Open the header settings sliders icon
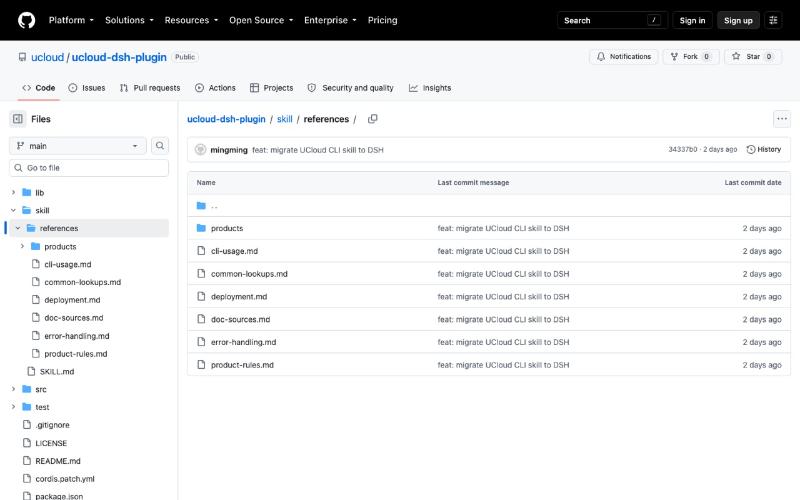800x500 pixels. [773, 20]
